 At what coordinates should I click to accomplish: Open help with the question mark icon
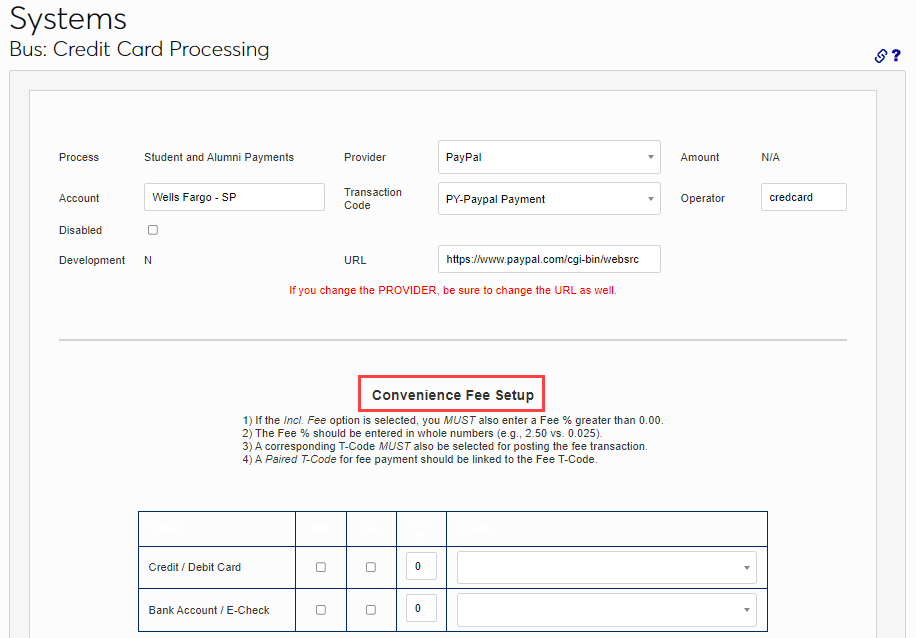896,57
